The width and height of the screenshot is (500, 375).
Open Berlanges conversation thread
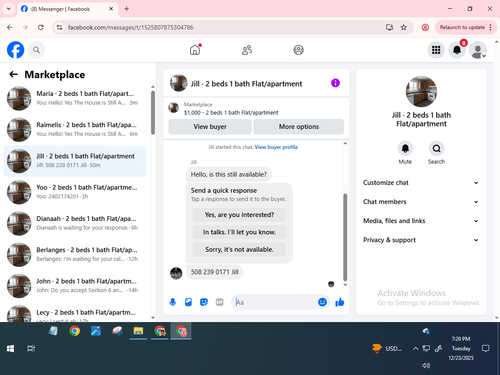coord(75,254)
